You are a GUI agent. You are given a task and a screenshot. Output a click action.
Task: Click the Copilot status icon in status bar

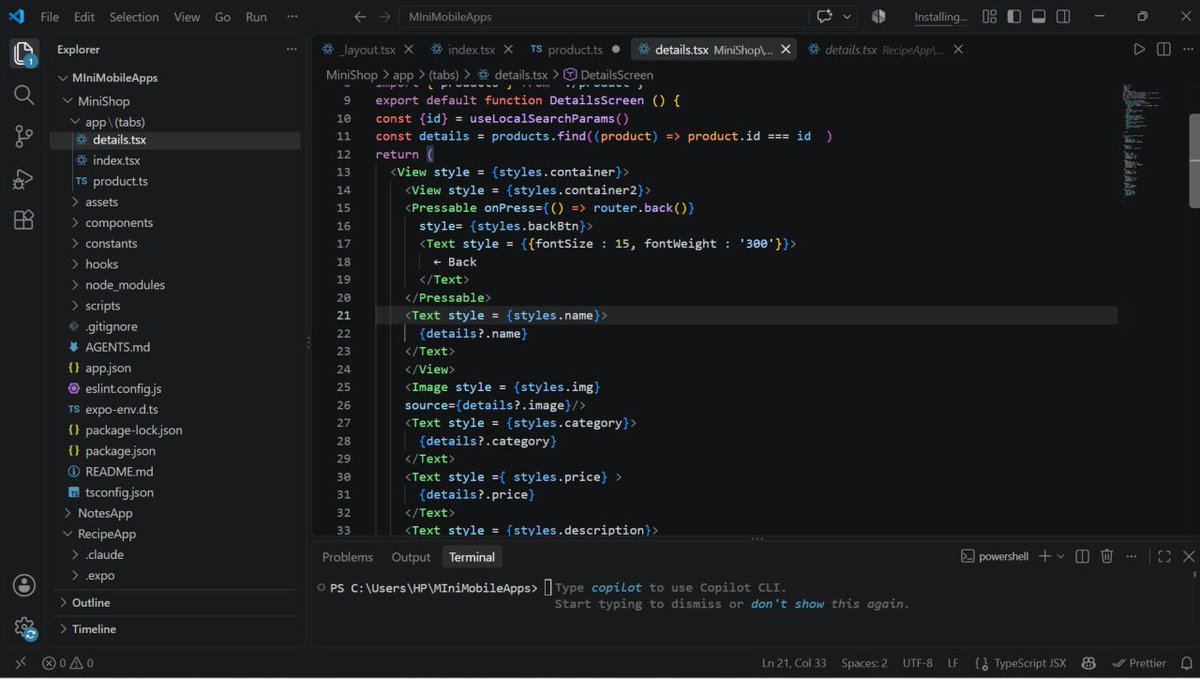coord(1088,663)
